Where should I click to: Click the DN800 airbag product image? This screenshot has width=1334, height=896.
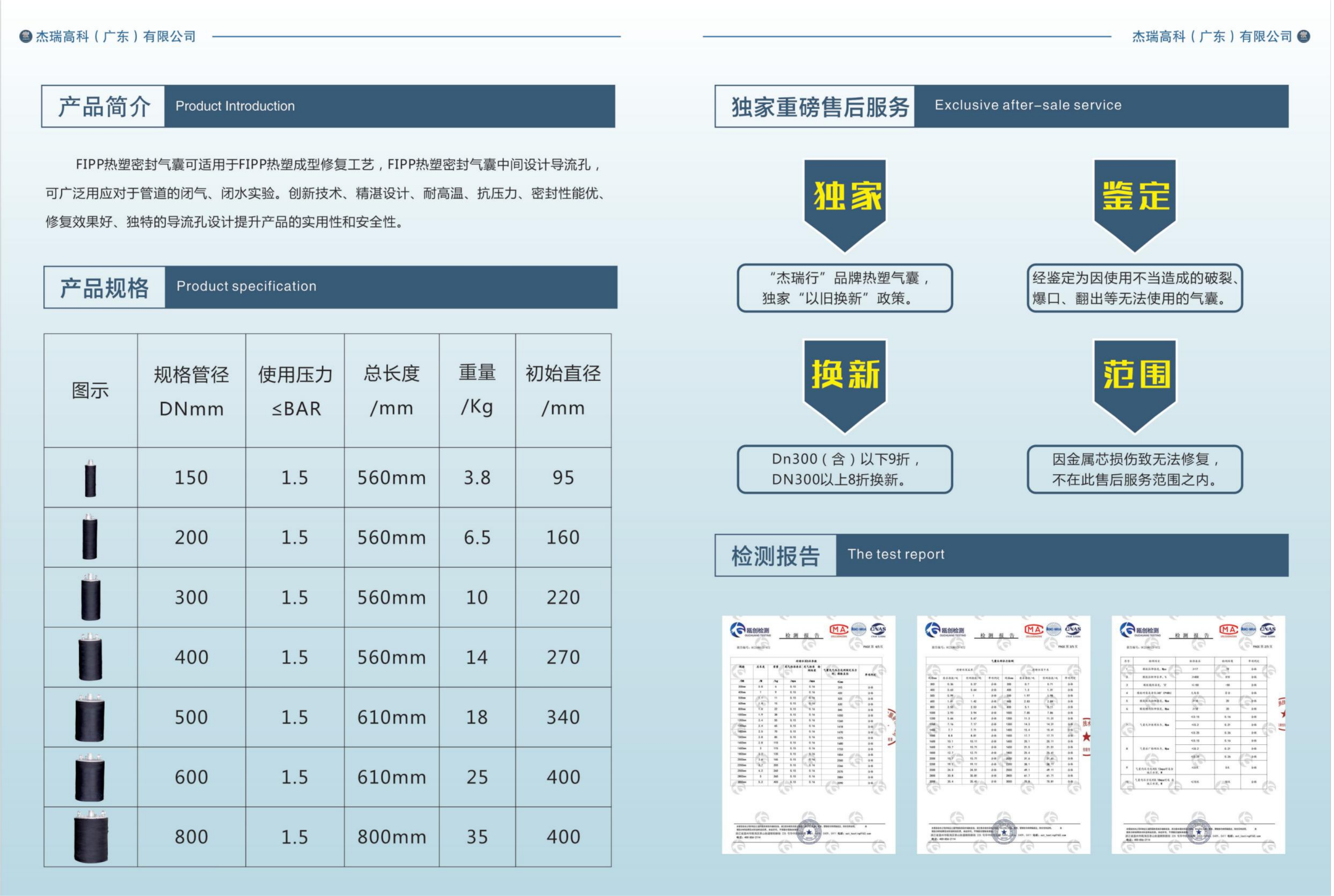click(90, 836)
